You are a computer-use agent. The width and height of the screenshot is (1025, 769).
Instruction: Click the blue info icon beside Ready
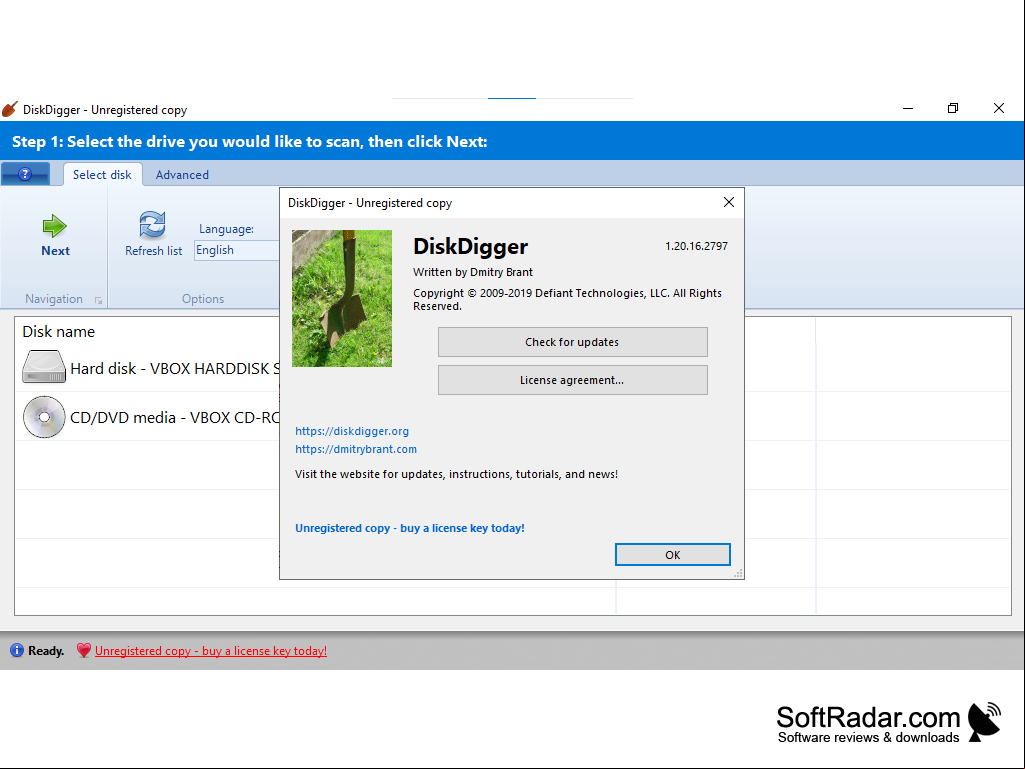17,650
